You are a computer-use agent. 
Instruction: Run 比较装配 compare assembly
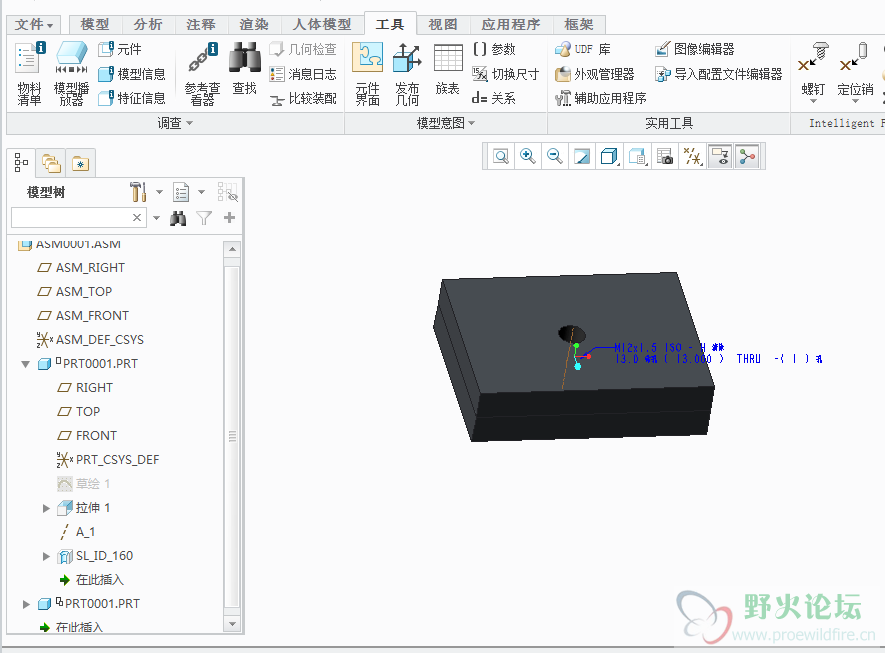pos(303,98)
